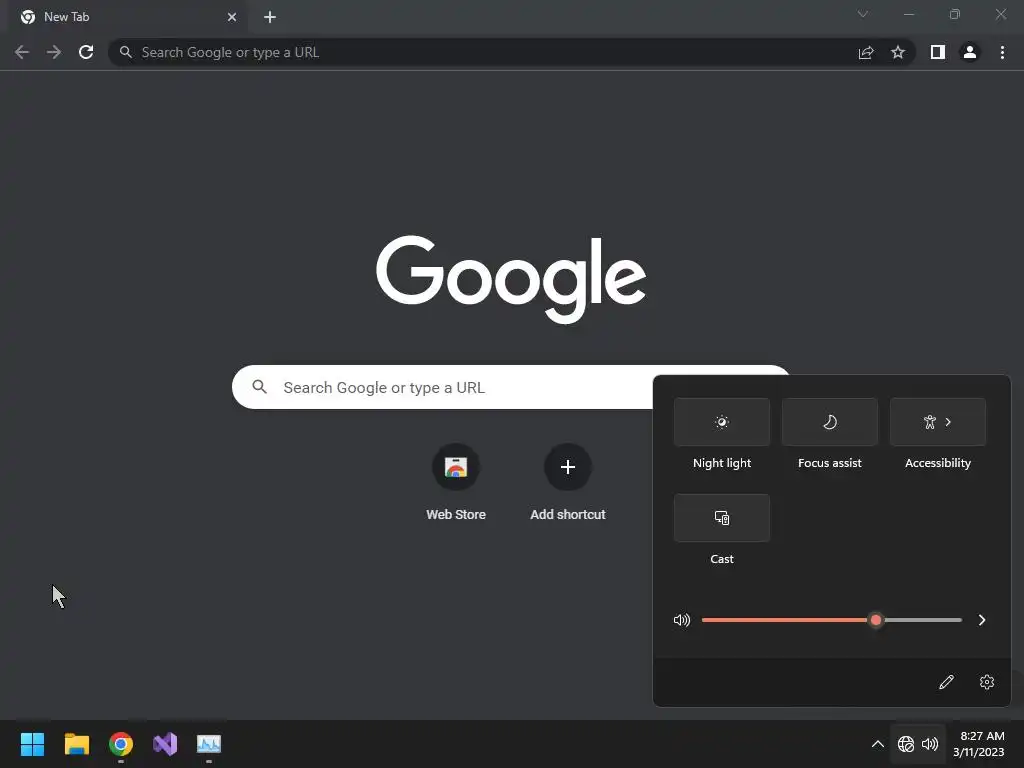Open the Chrome three-dot menu

(1002, 52)
